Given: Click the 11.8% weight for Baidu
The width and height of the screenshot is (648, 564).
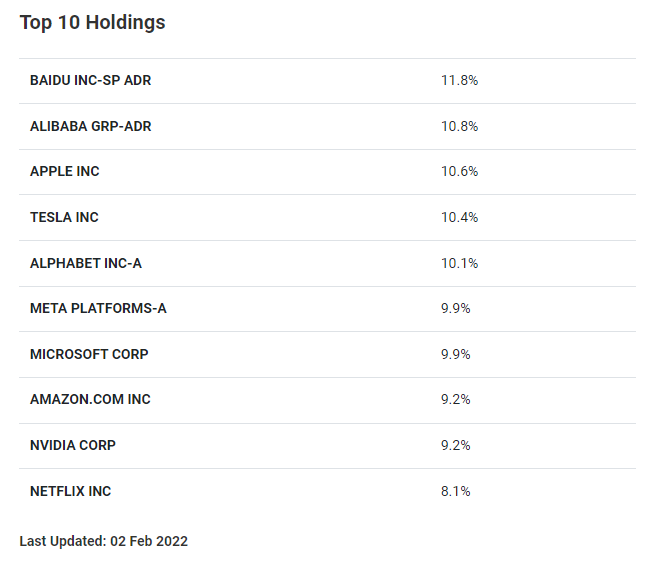Looking at the screenshot, I should (459, 80).
